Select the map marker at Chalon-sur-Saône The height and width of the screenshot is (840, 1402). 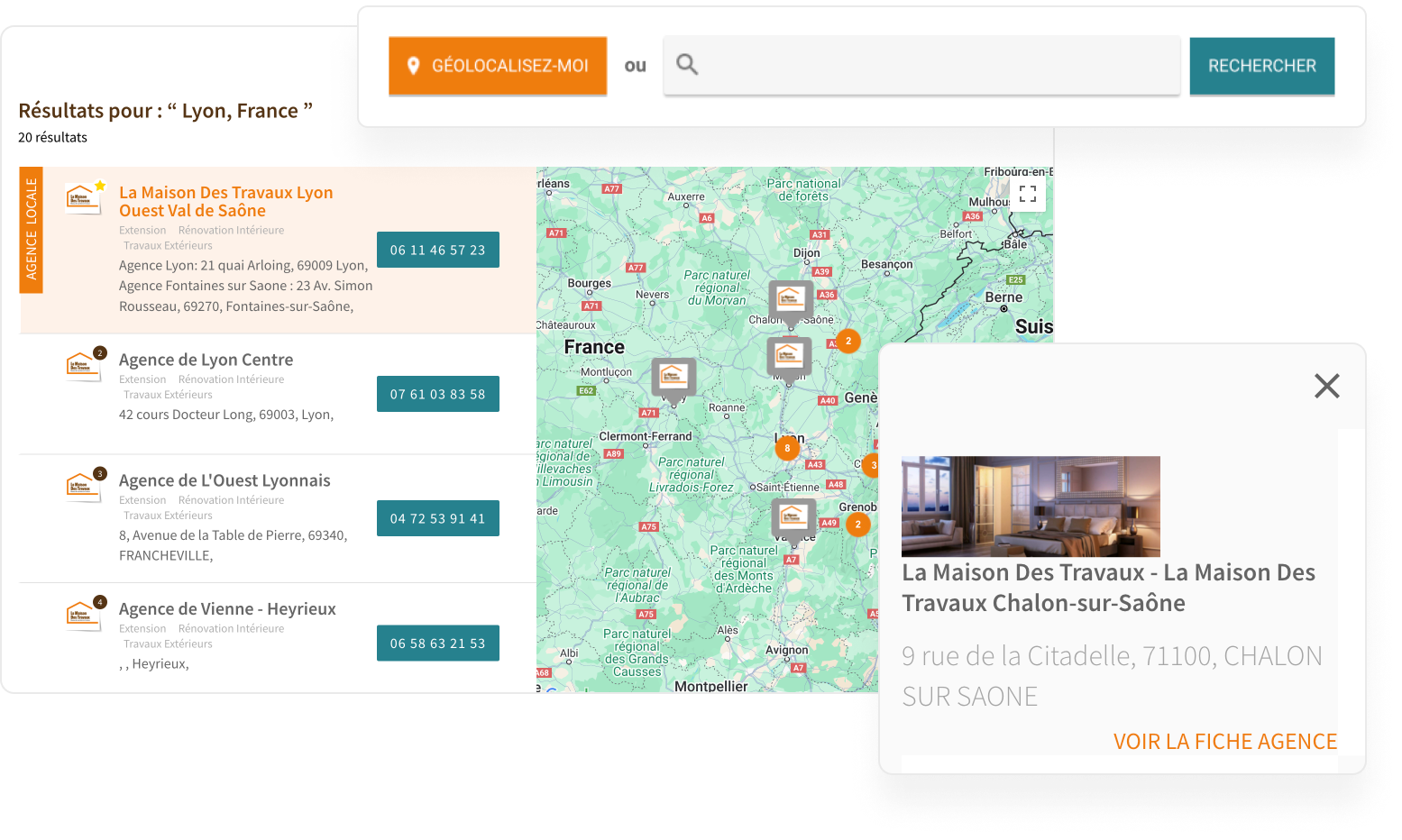(x=791, y=302)
